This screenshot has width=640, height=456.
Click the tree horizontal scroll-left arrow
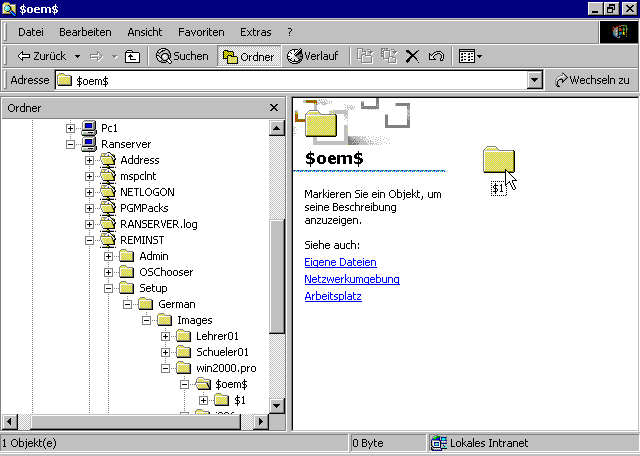pos(10,421)
